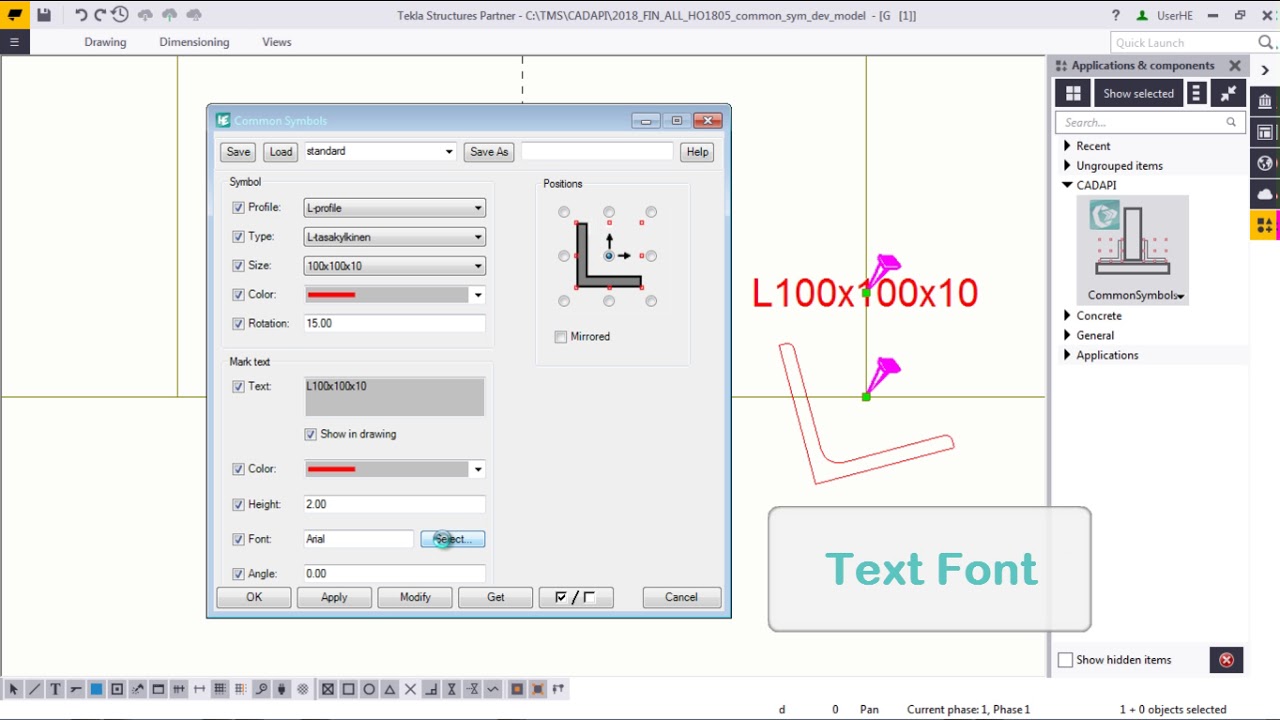
Task: Expand the Recent group
Action: click(1067, 146)
